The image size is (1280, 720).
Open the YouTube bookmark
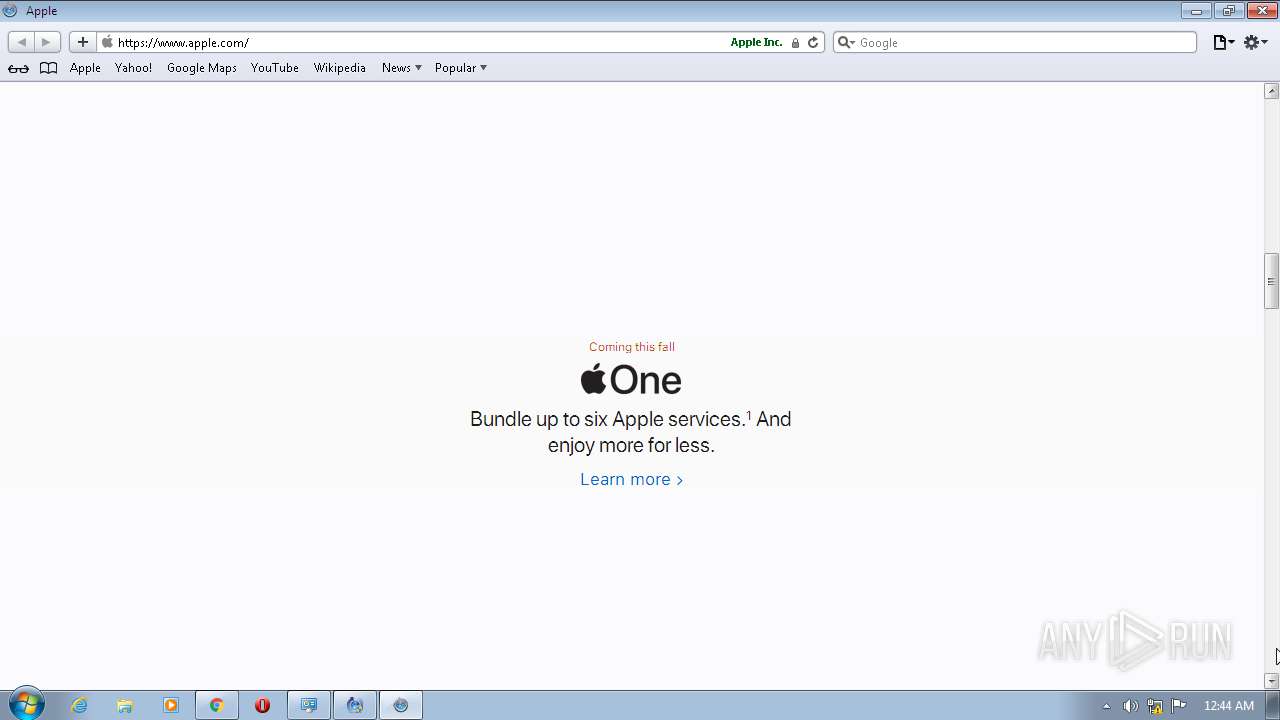275,68
